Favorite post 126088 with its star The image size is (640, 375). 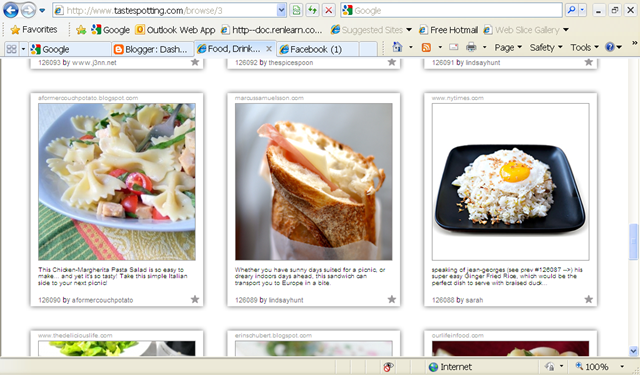(589, 300)
